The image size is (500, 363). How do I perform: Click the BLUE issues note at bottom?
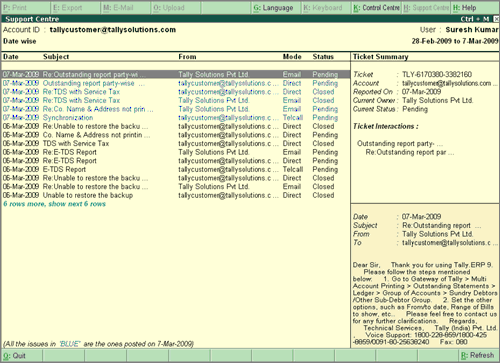[x=98, y=344]
